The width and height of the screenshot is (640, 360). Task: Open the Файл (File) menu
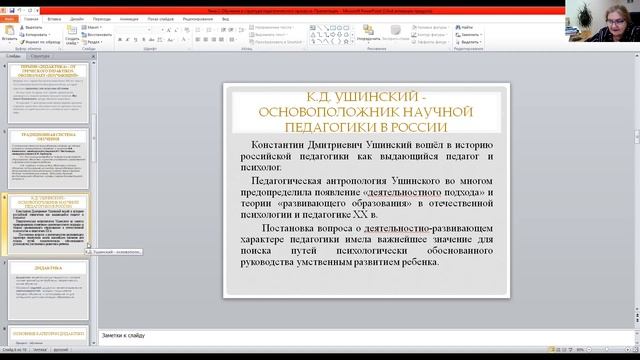(9, 19)
